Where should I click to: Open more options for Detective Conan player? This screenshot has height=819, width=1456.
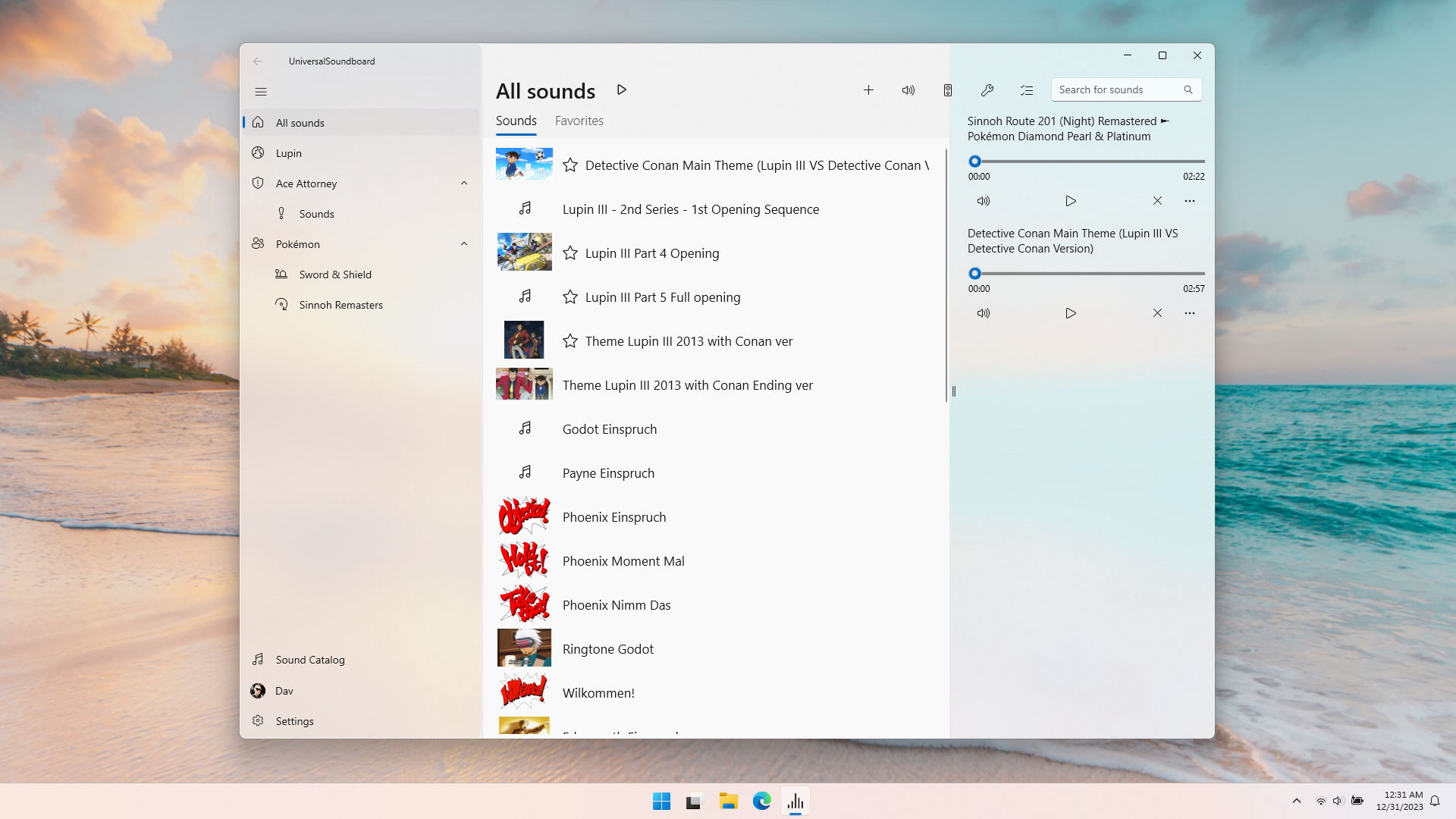(1189, 313)
